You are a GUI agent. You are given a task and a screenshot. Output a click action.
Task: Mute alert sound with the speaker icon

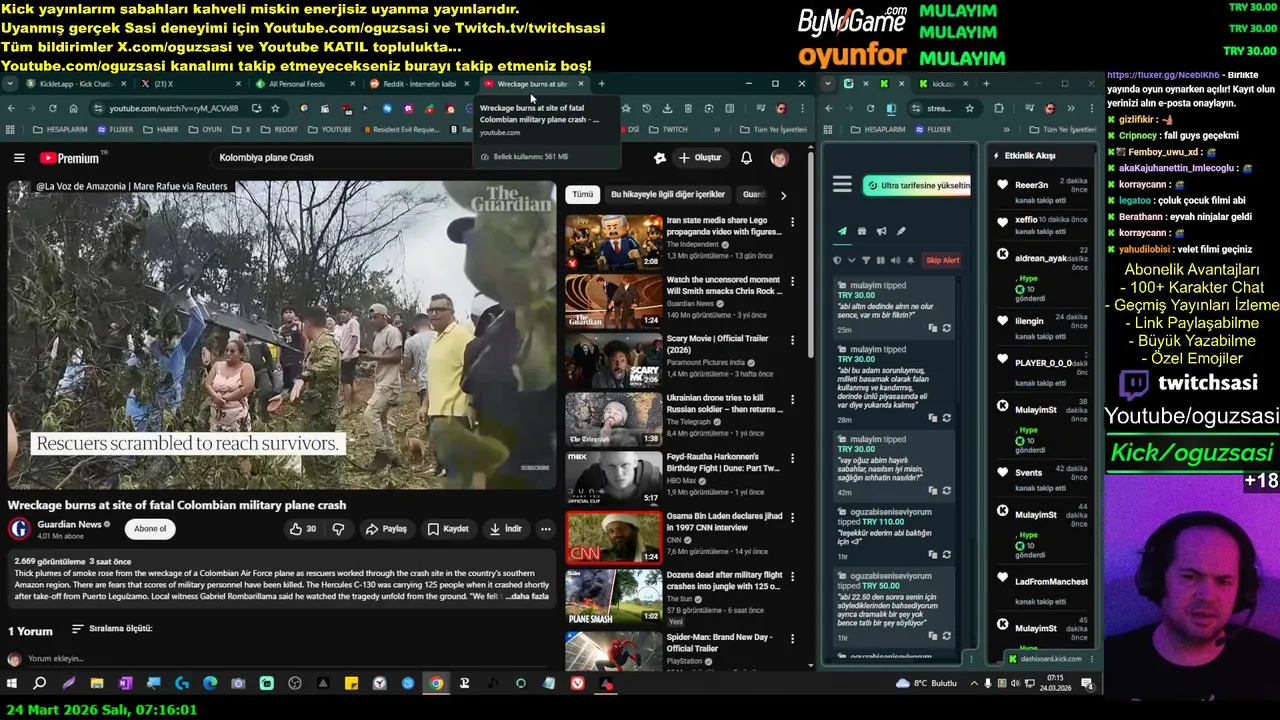click(895, 260)
